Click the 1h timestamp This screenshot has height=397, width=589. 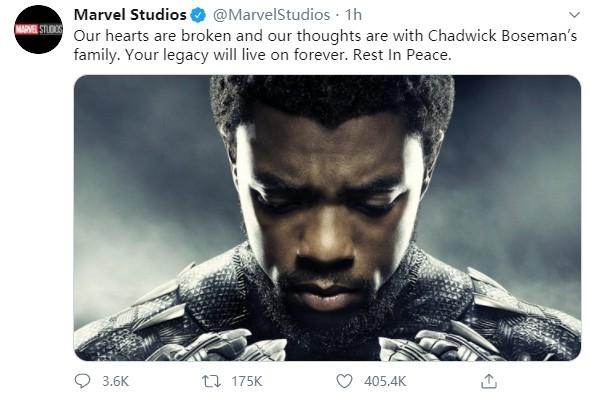pyautogui.click(x=353, y=15)
